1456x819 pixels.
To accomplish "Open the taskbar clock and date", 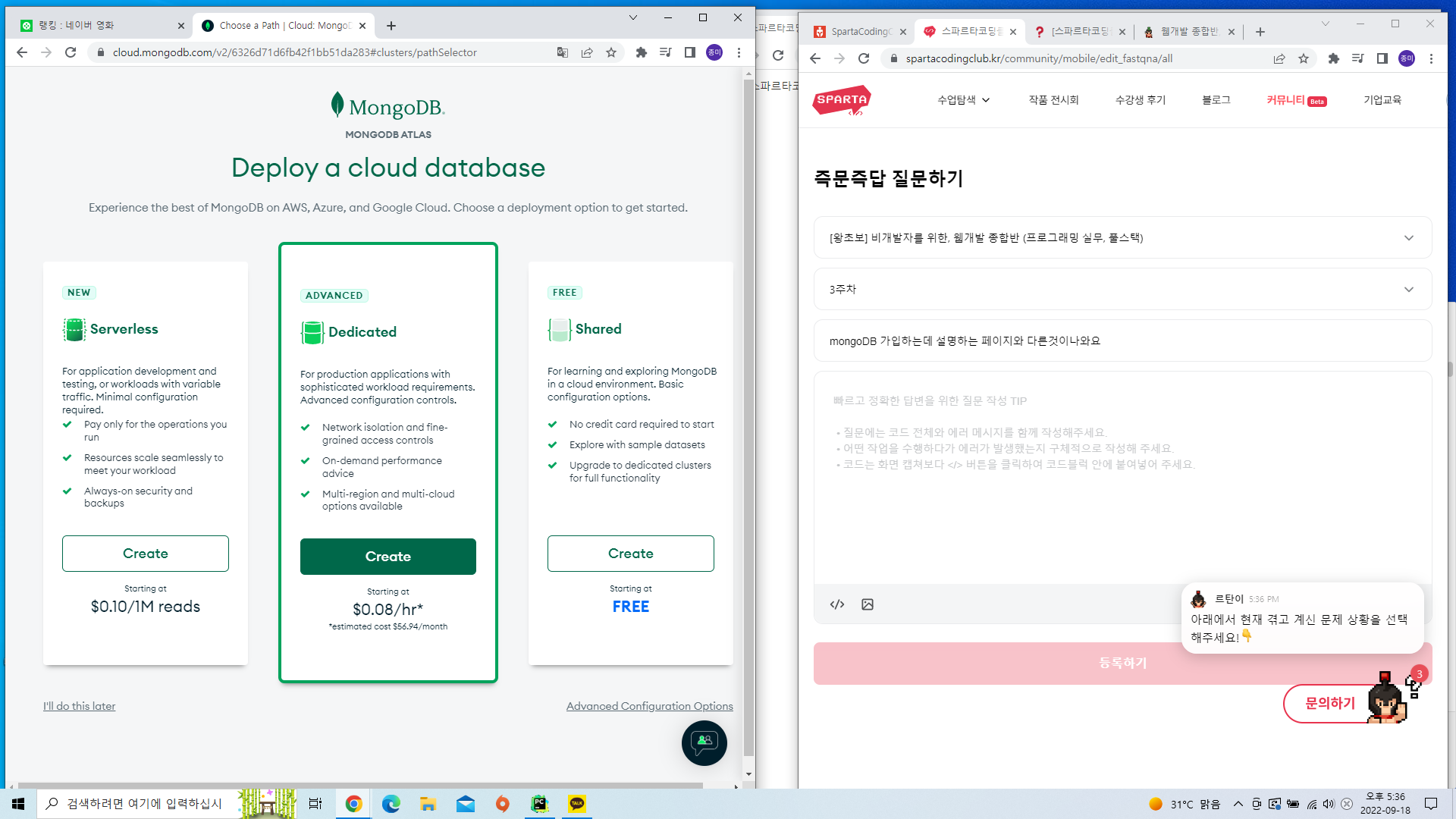I will click(x=1385, y=804).
